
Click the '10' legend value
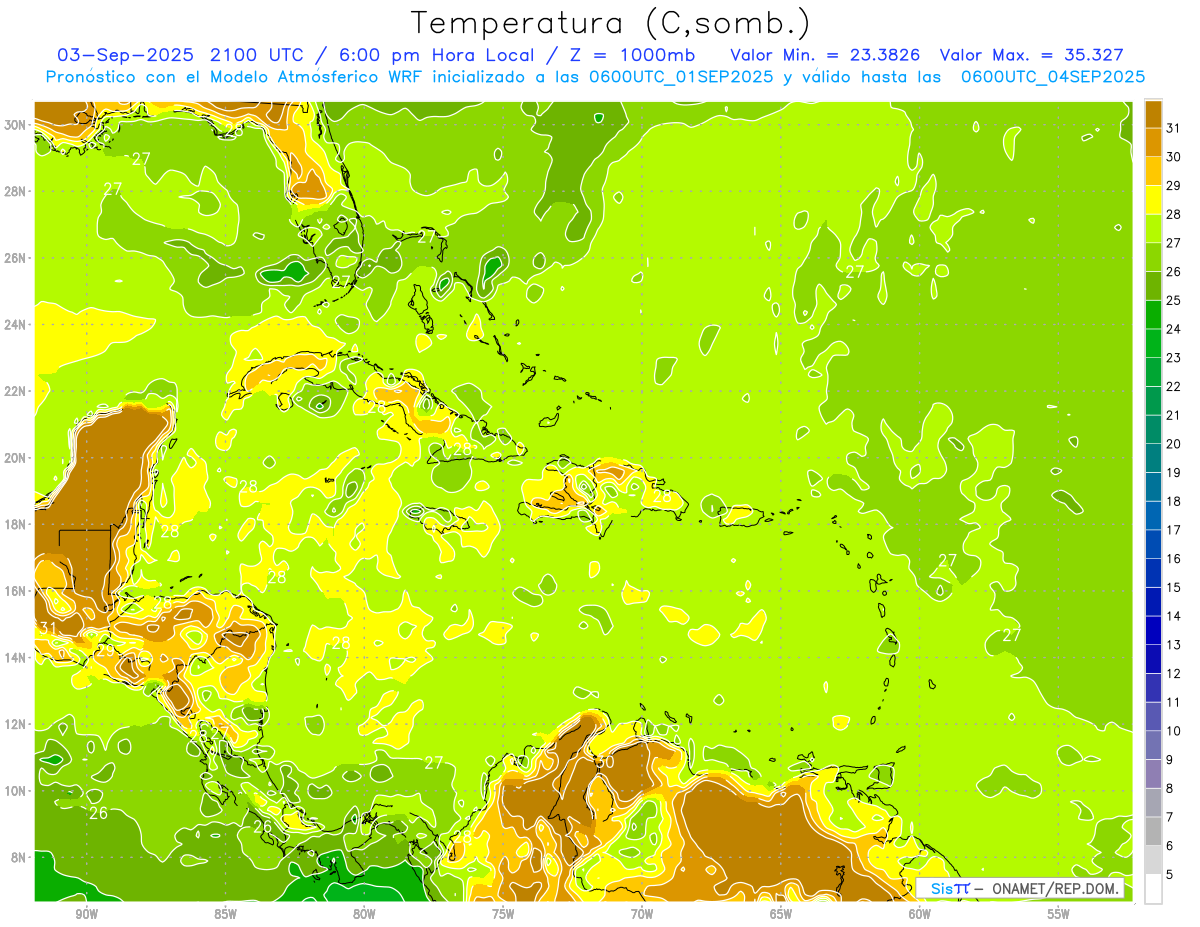tap(1174, 731)
